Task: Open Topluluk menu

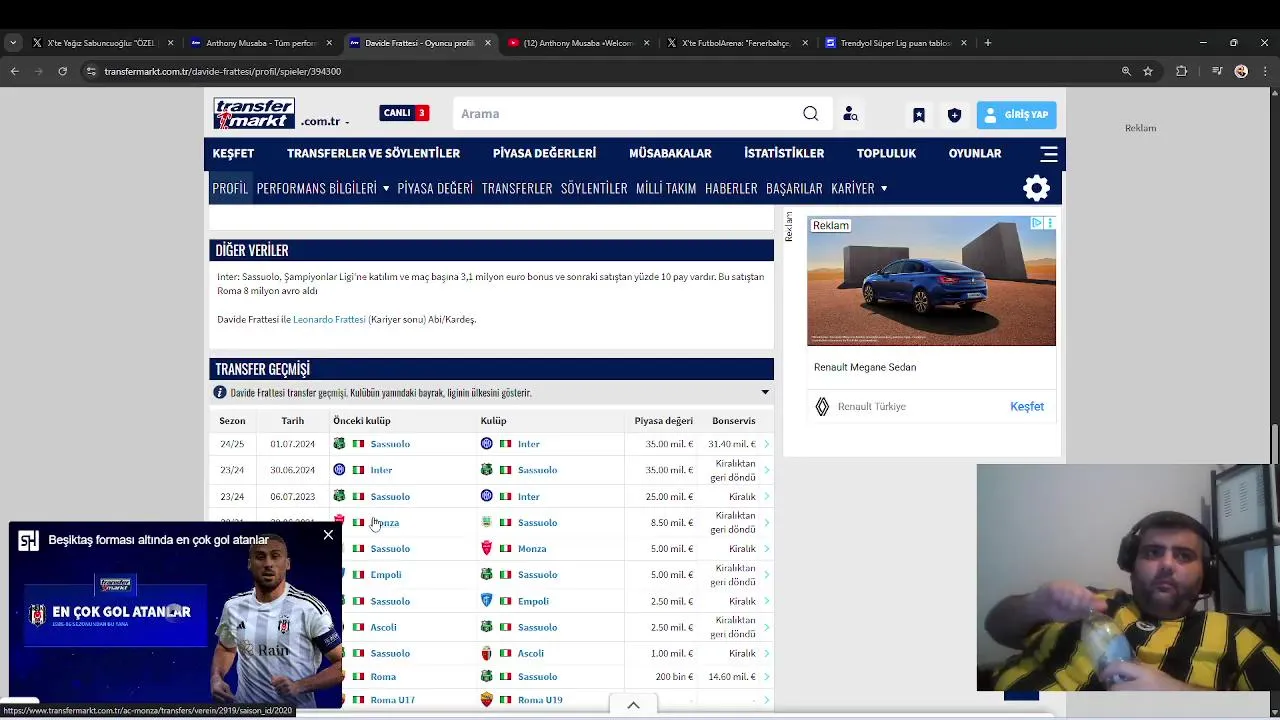Action: (x=886, y=153)
